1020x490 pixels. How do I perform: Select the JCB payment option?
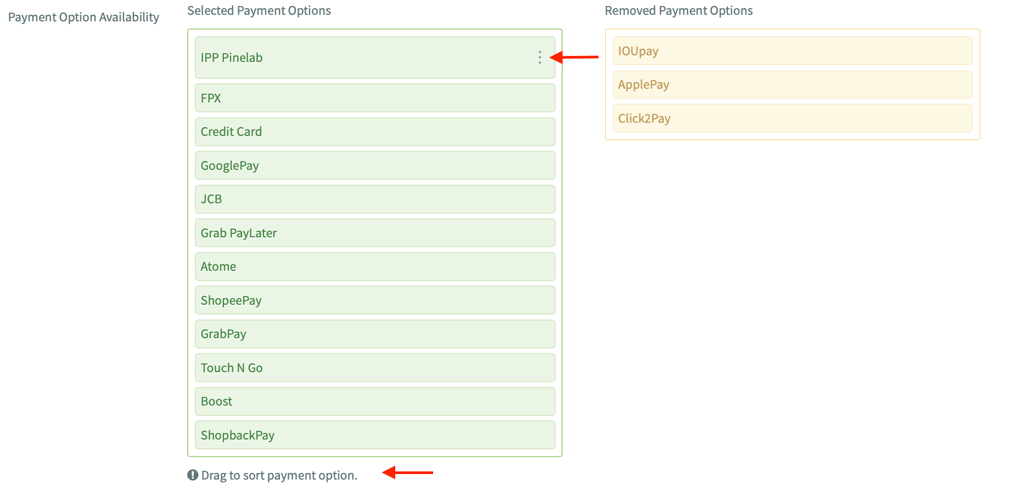pyautogui.click(x=374, y=199)
